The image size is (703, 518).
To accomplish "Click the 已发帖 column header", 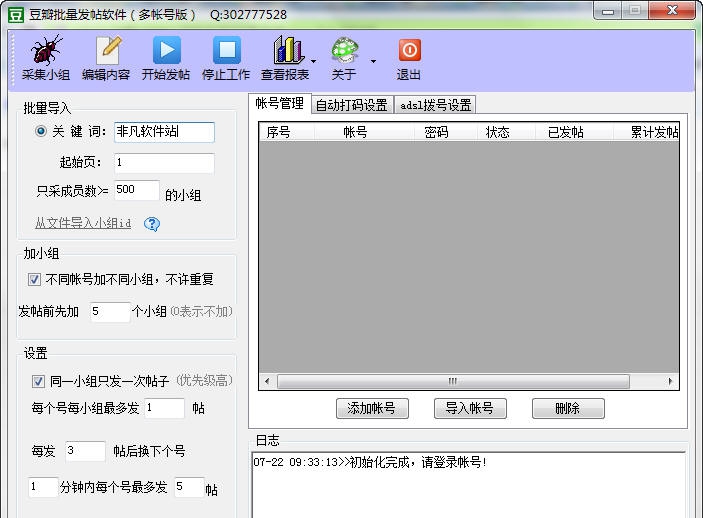I will (x=574, y=132).
